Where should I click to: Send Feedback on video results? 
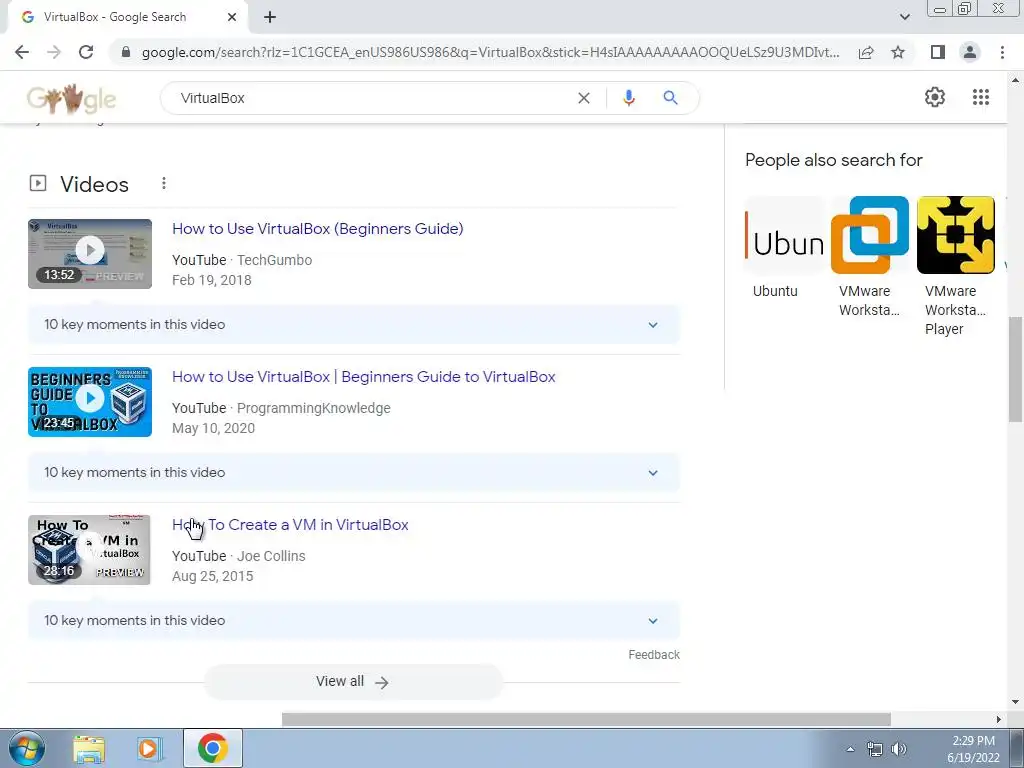coord(654,654)
